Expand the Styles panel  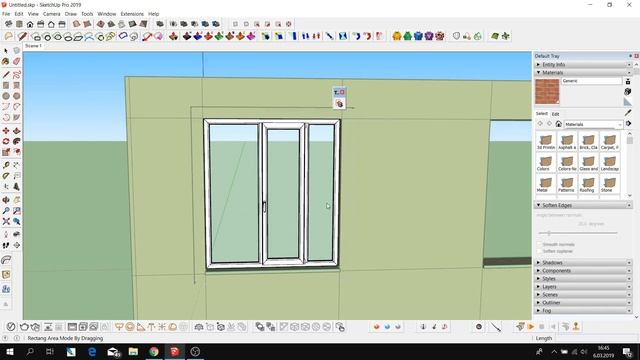583,278
